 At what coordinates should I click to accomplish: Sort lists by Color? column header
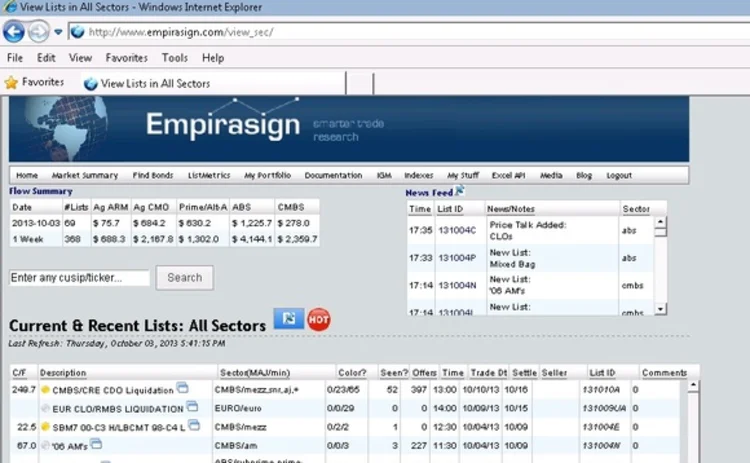pos(352,373)
